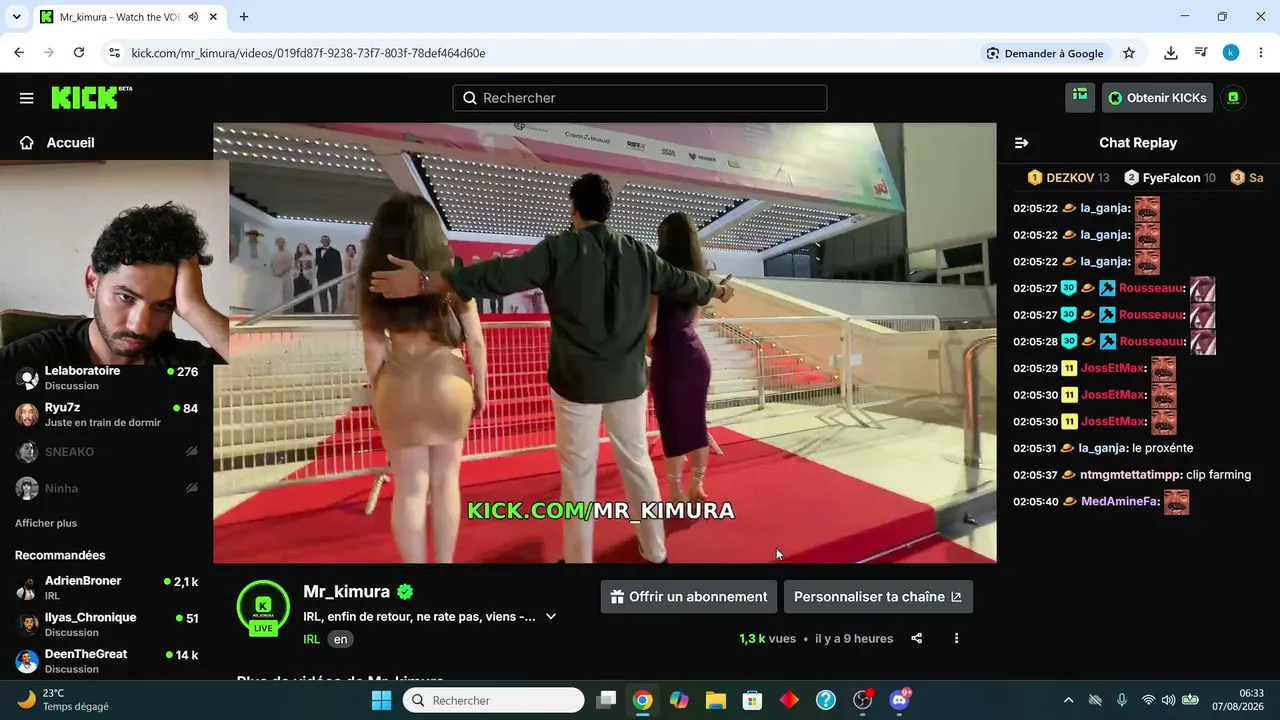Image resolution: width=1280 pixels, height=720 pixels.
Task: Open OBS Studio from the taskbar
Action: pyautogui.click(x=863, y=700)
